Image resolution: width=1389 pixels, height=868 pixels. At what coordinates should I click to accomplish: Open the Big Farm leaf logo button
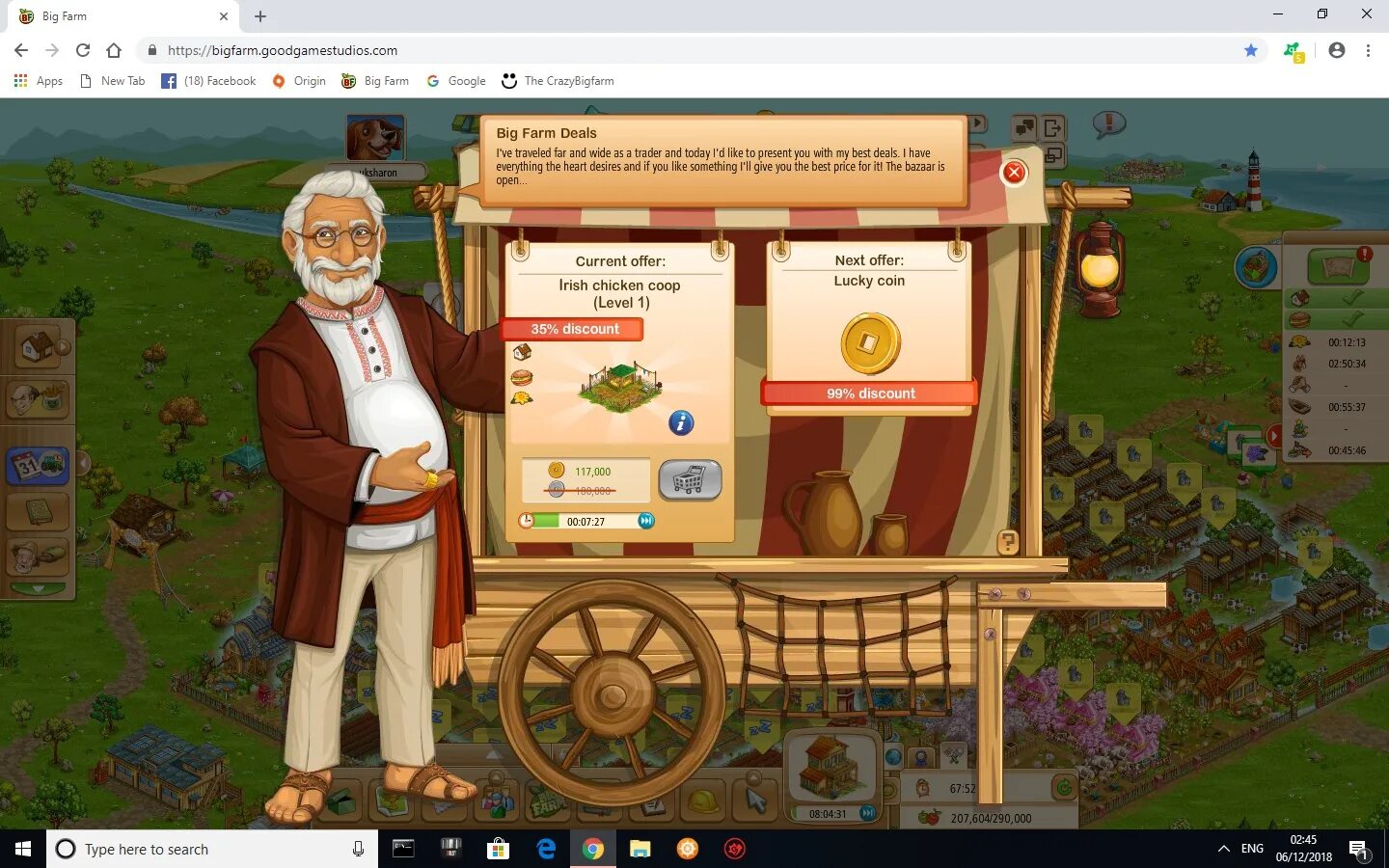[x=547, y=800]
